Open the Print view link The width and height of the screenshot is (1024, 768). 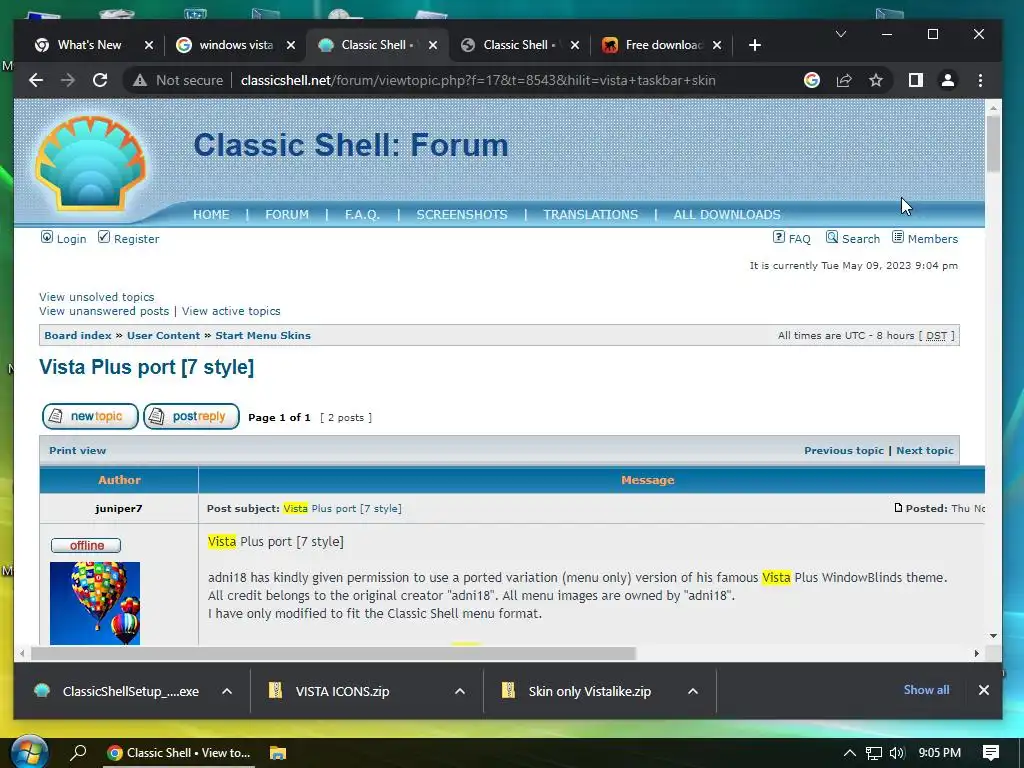77,451
